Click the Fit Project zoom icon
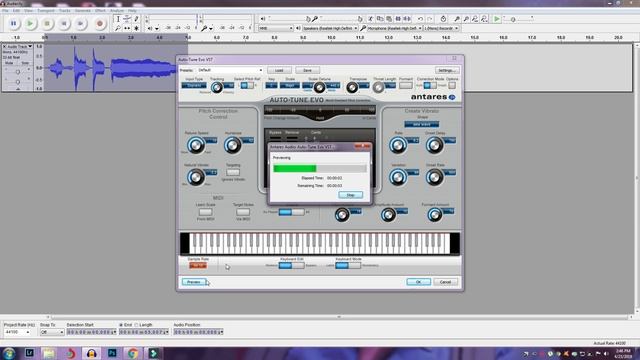This screenshot has width=640, height=360. tap(484, 19)
